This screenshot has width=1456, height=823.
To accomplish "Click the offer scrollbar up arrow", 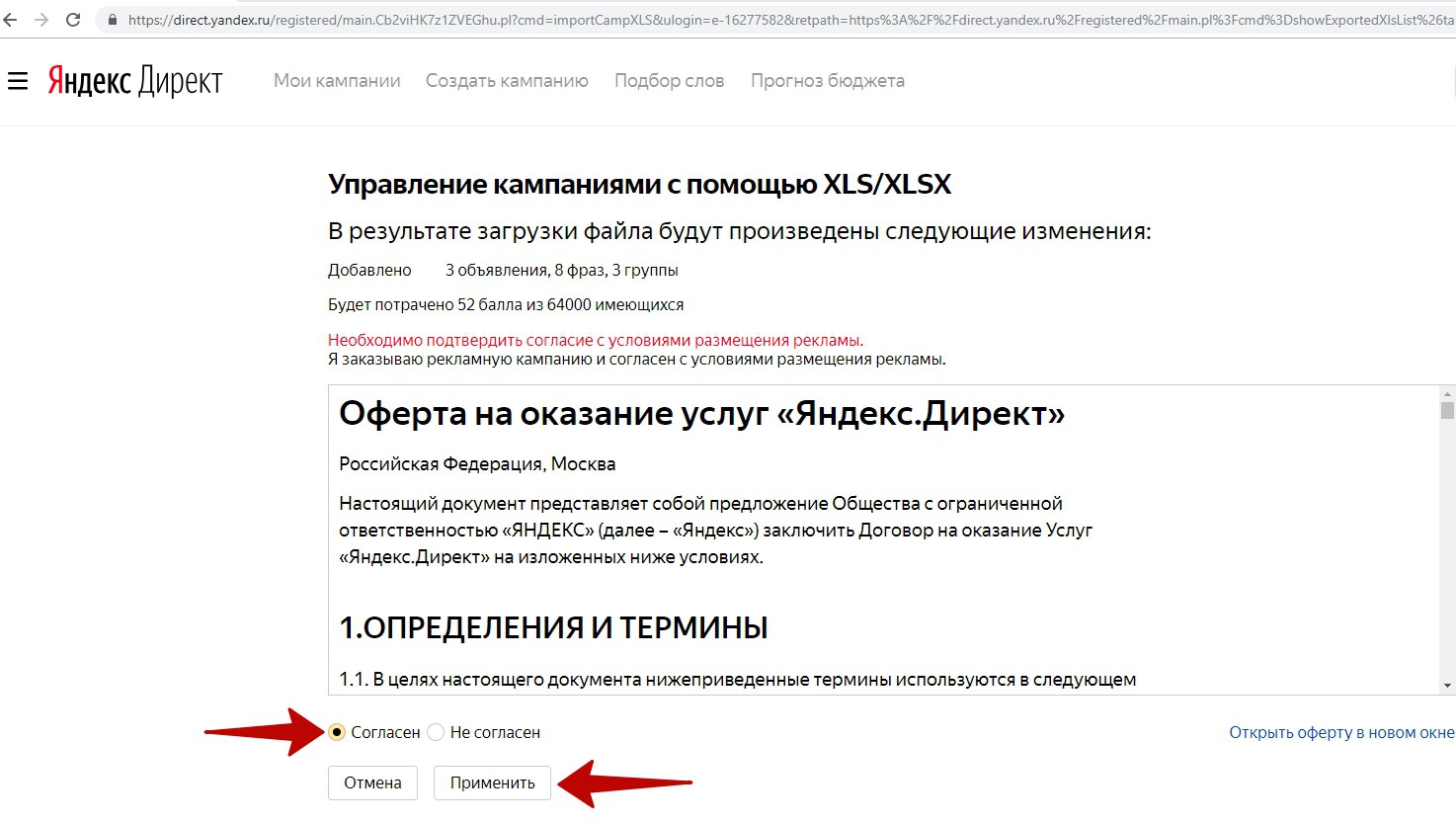I will (x=1447, y=393).
